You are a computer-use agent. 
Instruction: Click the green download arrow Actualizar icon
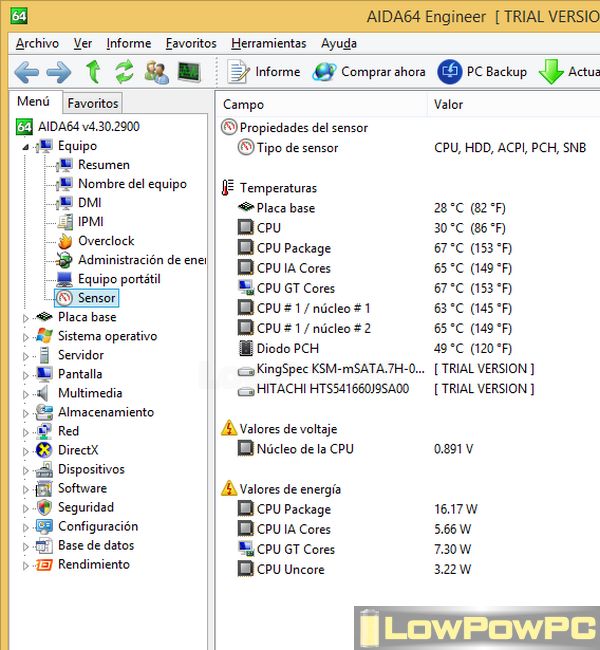(x=551, y=72)
